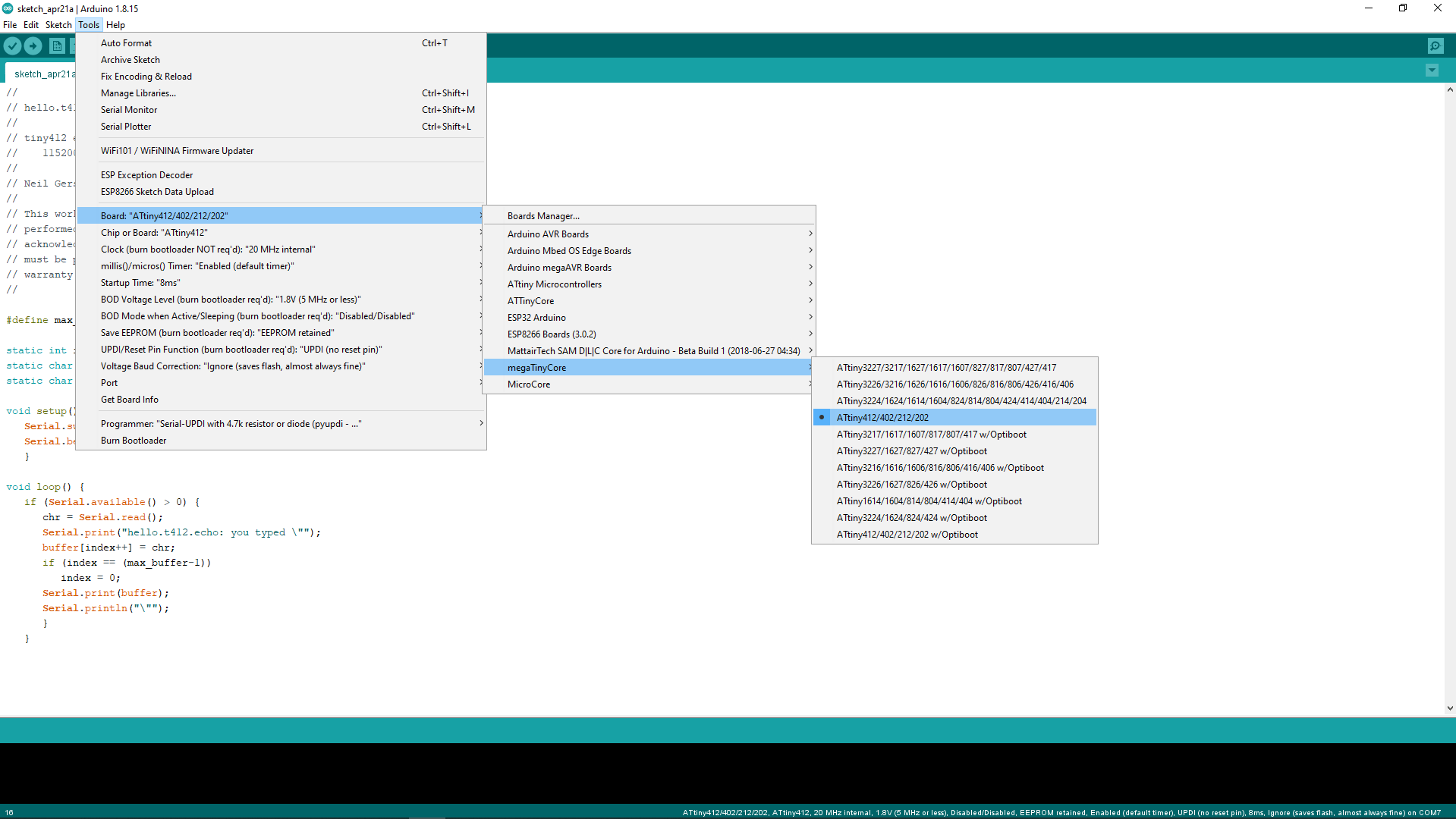Click the New sketch toolbar icon

(x=57, y=46)
